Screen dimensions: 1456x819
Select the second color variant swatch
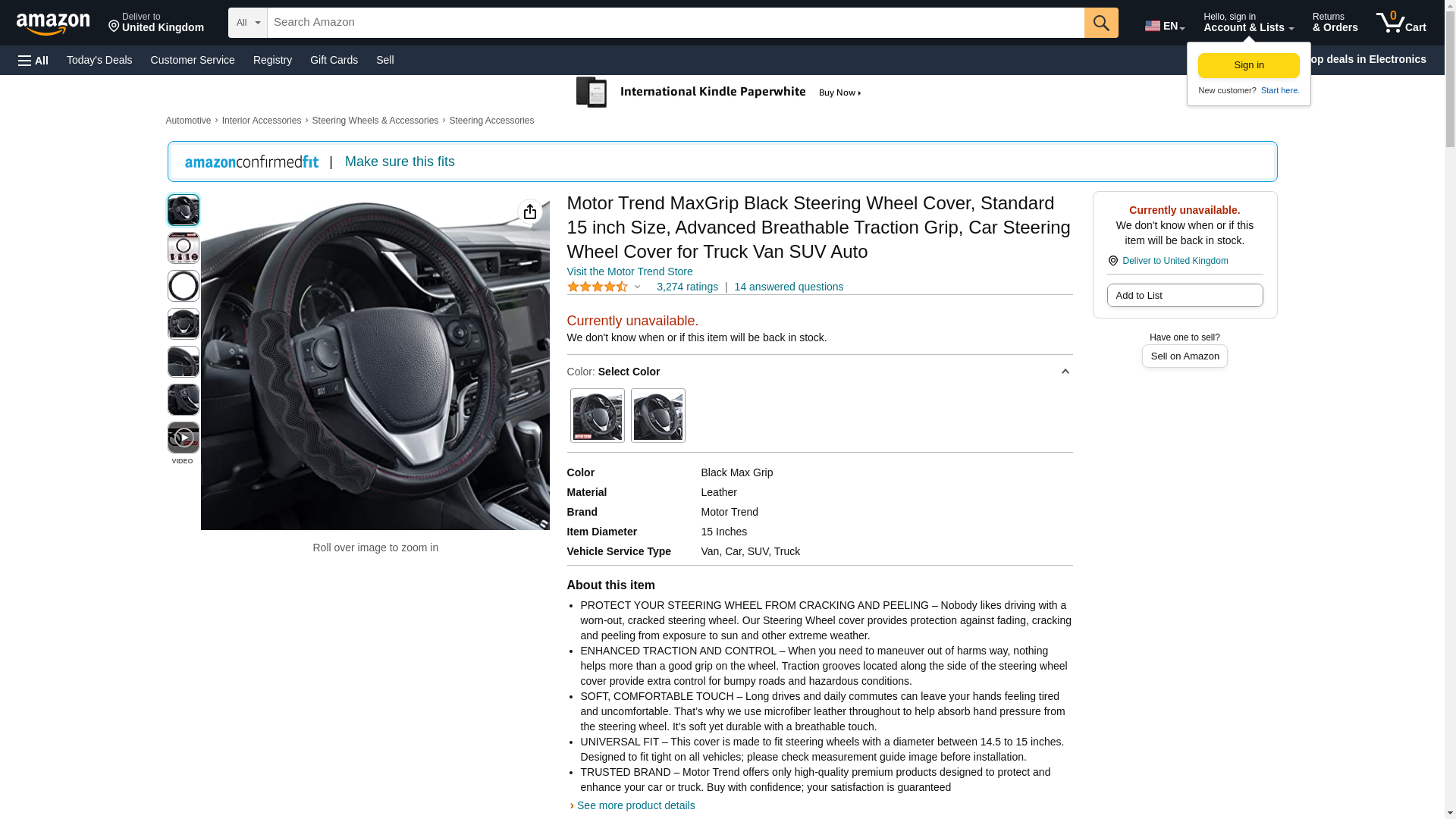coord(657,416)
